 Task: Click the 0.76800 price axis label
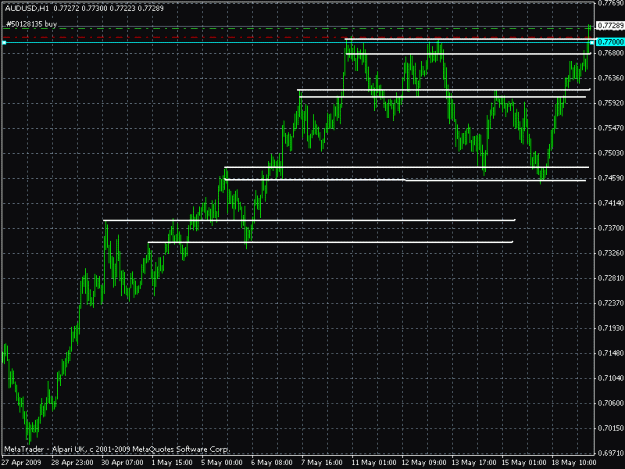click(x=610, y=53)
